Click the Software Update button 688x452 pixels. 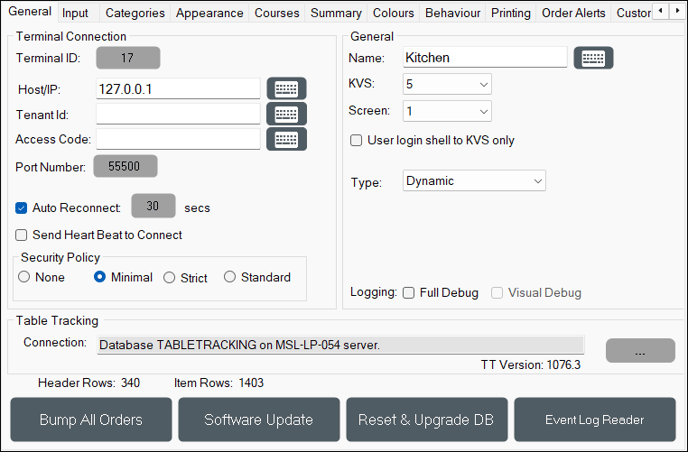pos(259,420)
